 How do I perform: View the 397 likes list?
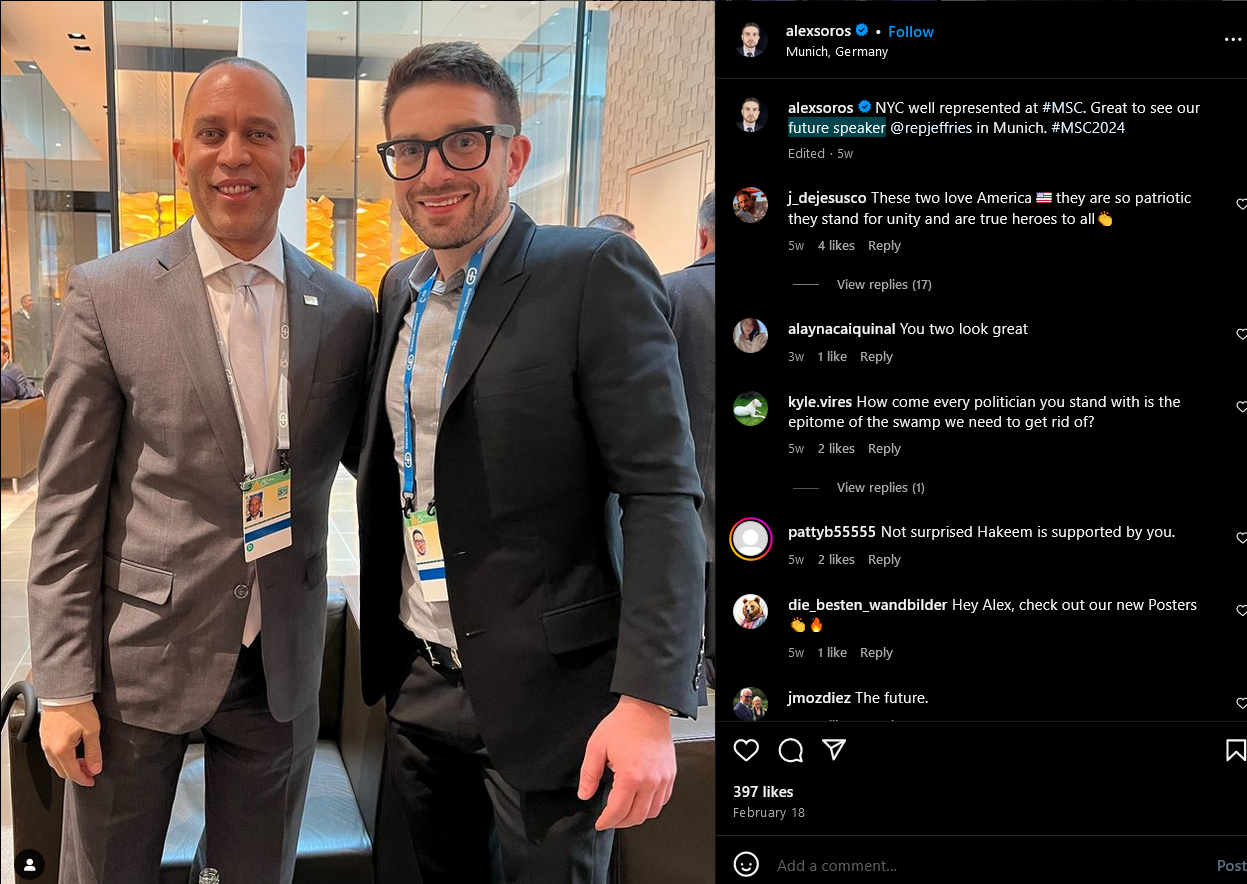(x=763, y=792)
